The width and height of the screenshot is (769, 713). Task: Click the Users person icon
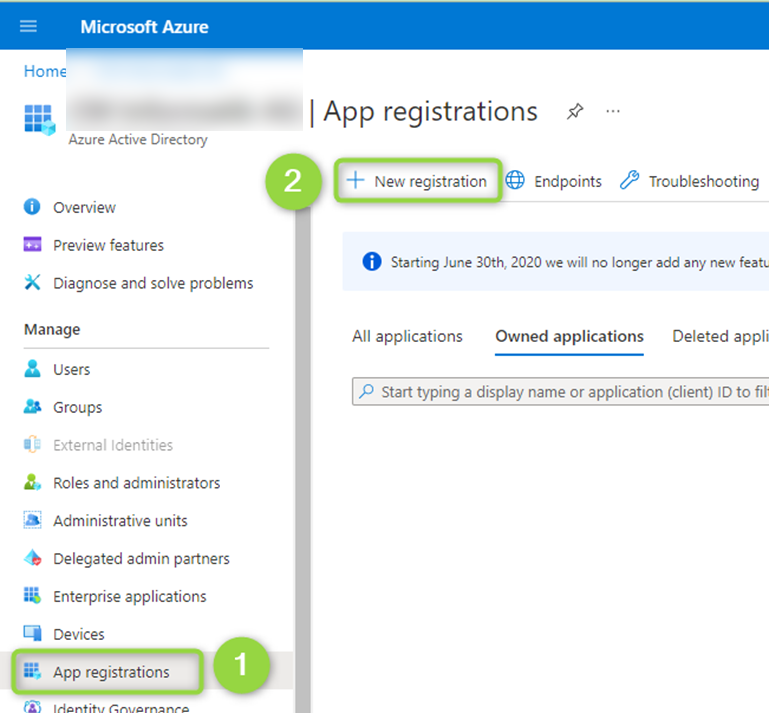(32, 368)
